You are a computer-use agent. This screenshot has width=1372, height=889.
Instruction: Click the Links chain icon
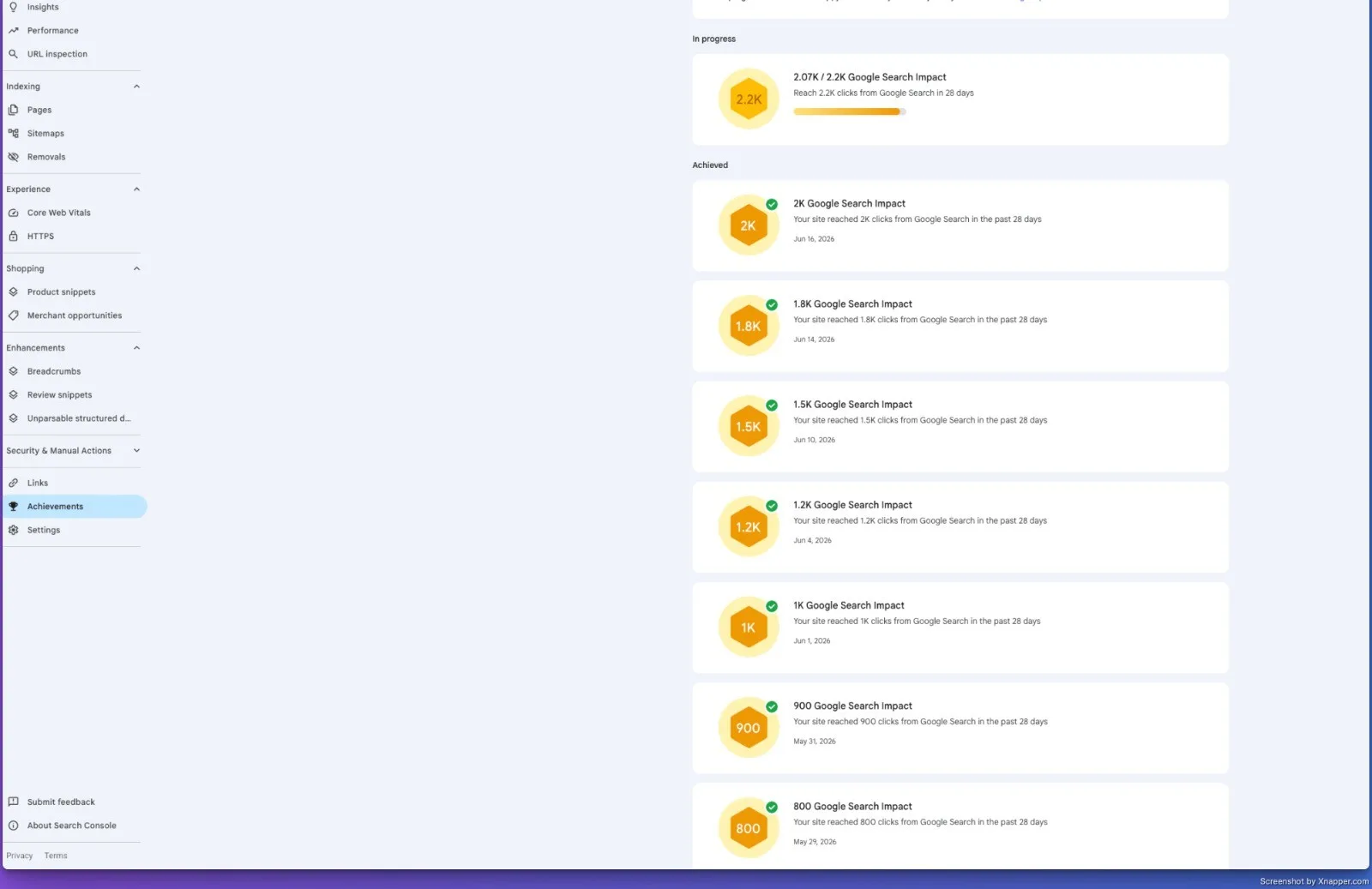pos(13,483)
